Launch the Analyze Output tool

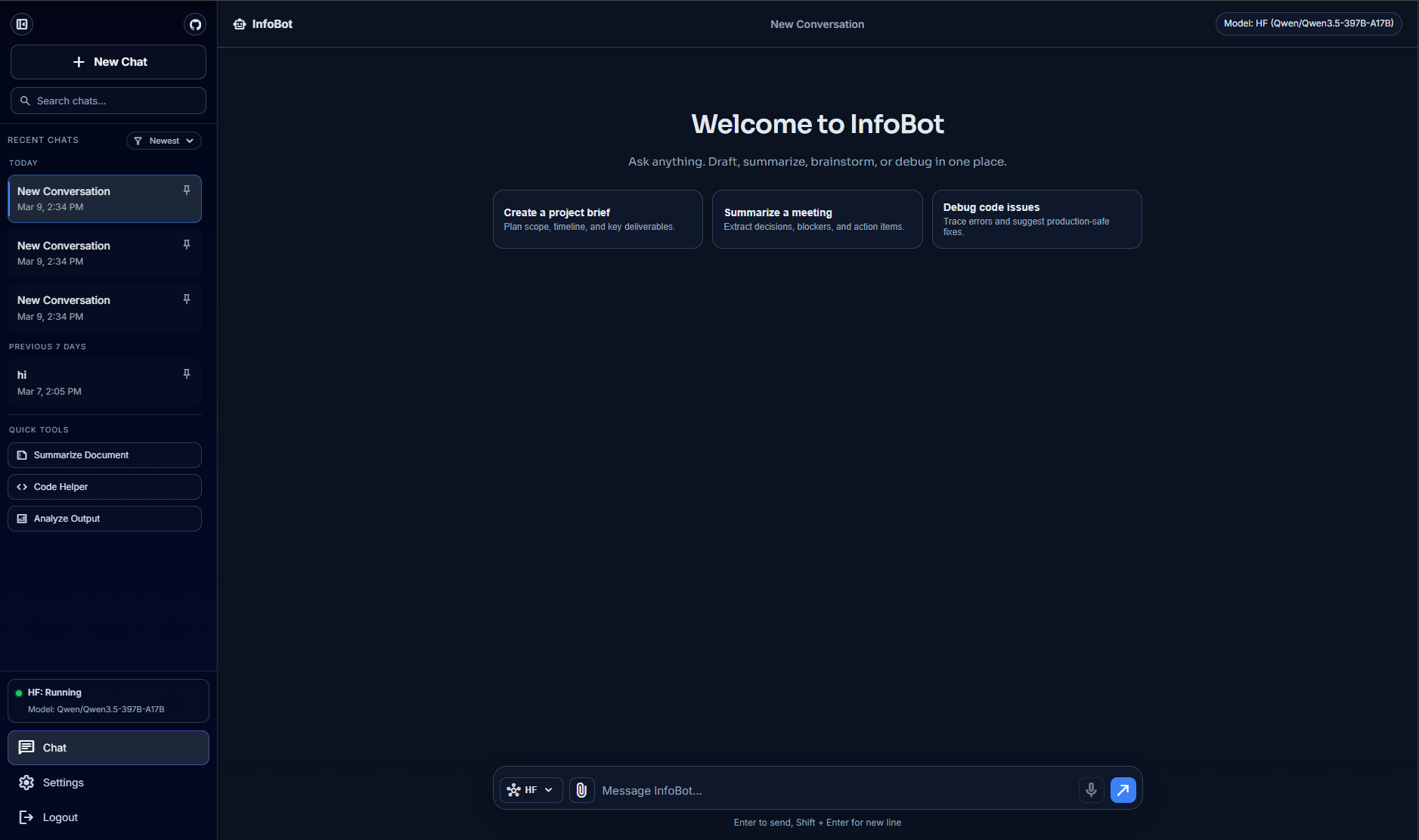pos(104,518)
